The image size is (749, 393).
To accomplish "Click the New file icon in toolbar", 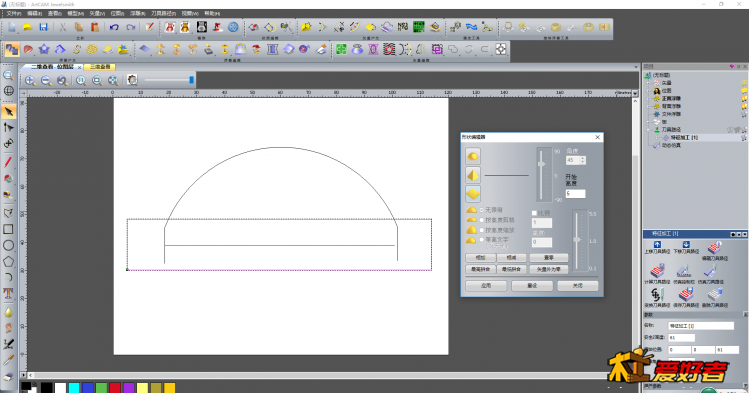I will click(x=11, y=27).
